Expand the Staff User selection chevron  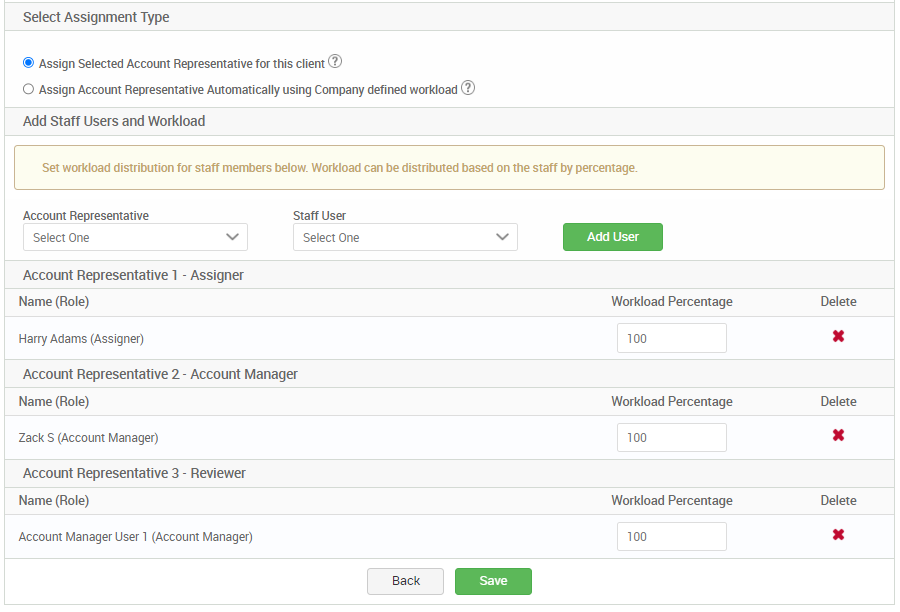coord(502,237)
